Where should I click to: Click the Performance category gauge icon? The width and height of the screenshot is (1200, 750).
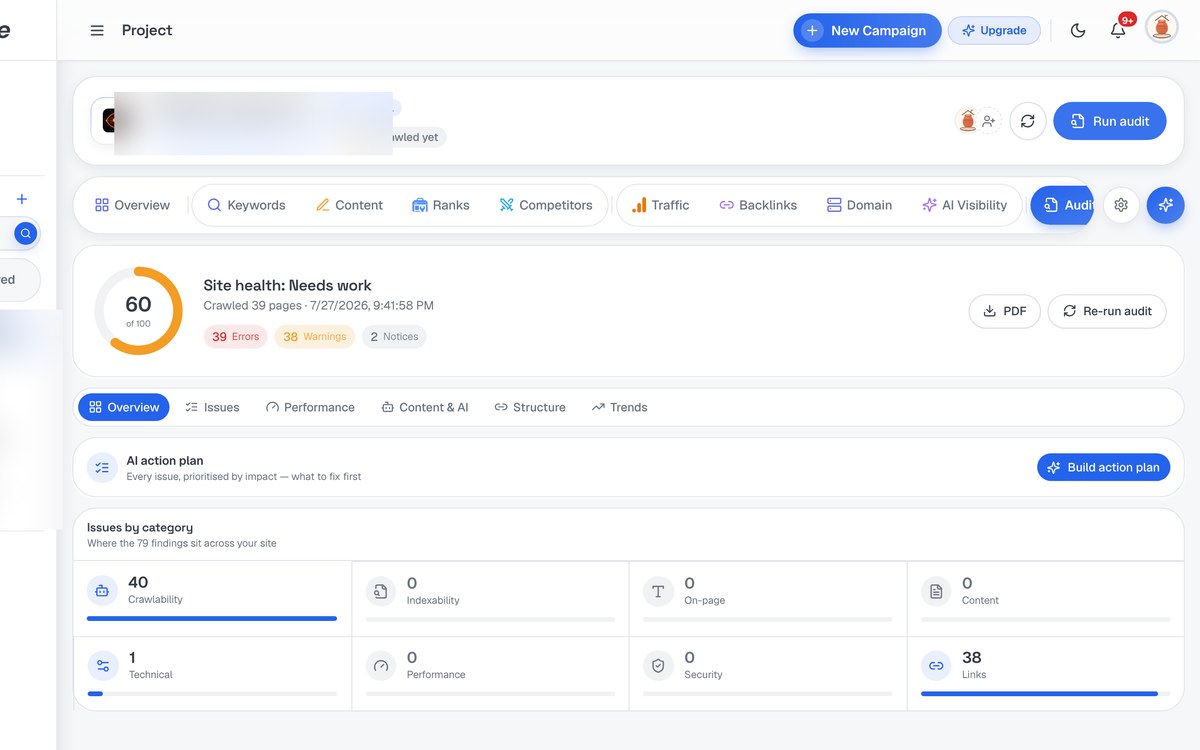[x=380, y=665]
